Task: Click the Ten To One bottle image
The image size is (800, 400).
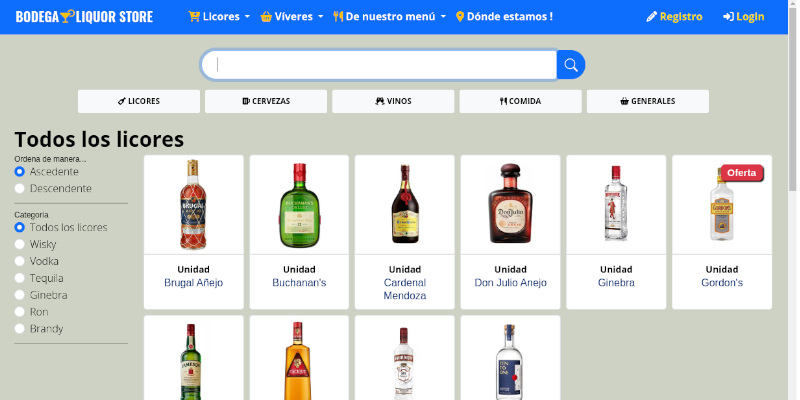Action: [509, 362]
